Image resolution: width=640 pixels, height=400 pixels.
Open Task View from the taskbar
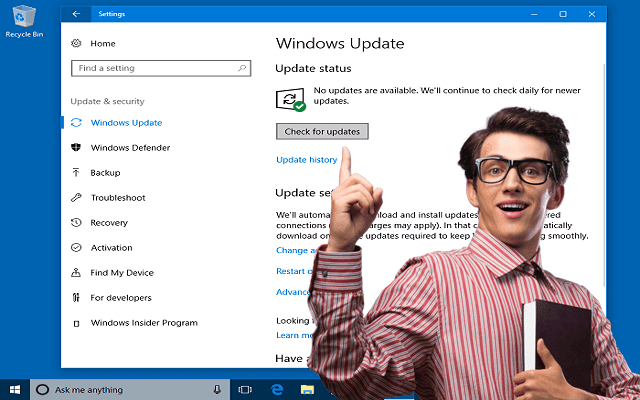(245, 390)
